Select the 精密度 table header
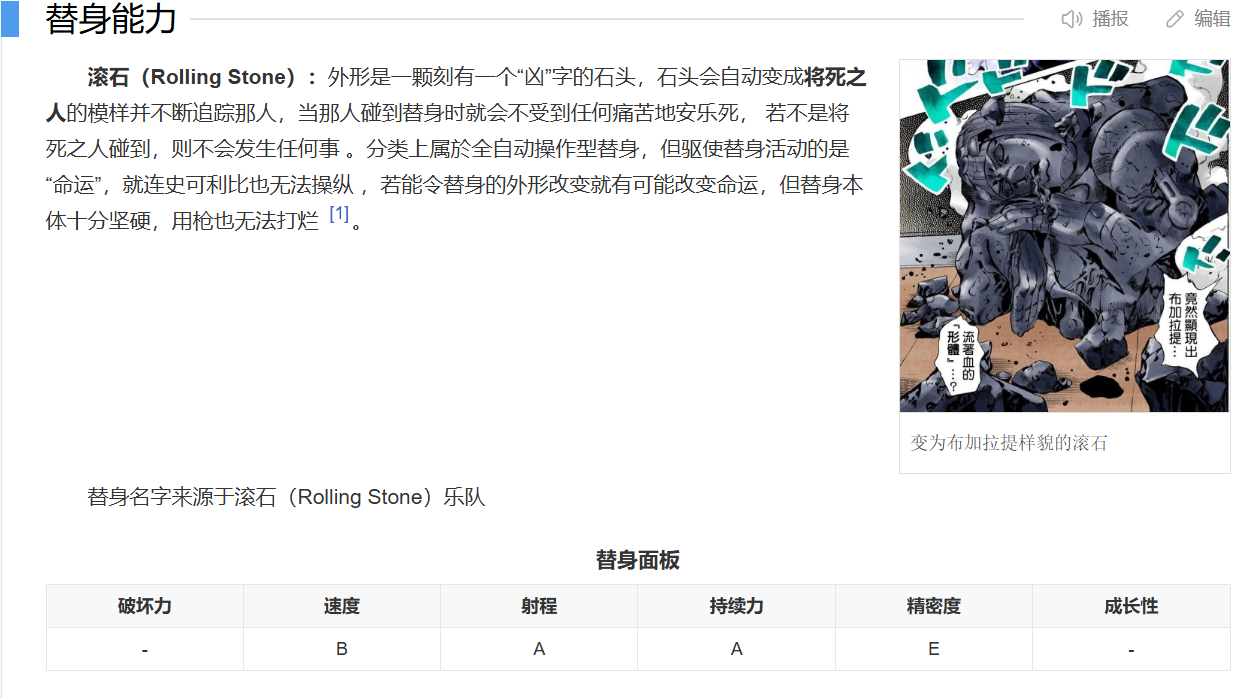Screen dimensions: 1248x698 (x=934, y=606)
